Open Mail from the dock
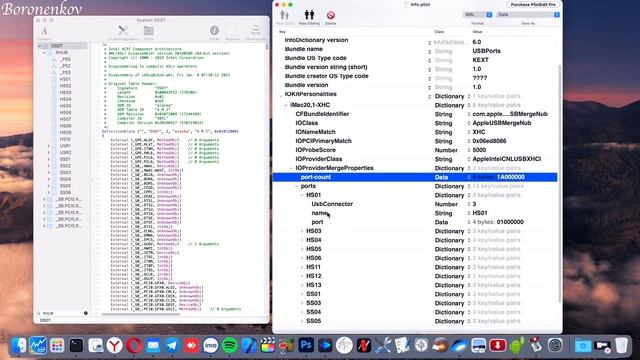Screen dimensions: 640x360 tap(153, 345)
